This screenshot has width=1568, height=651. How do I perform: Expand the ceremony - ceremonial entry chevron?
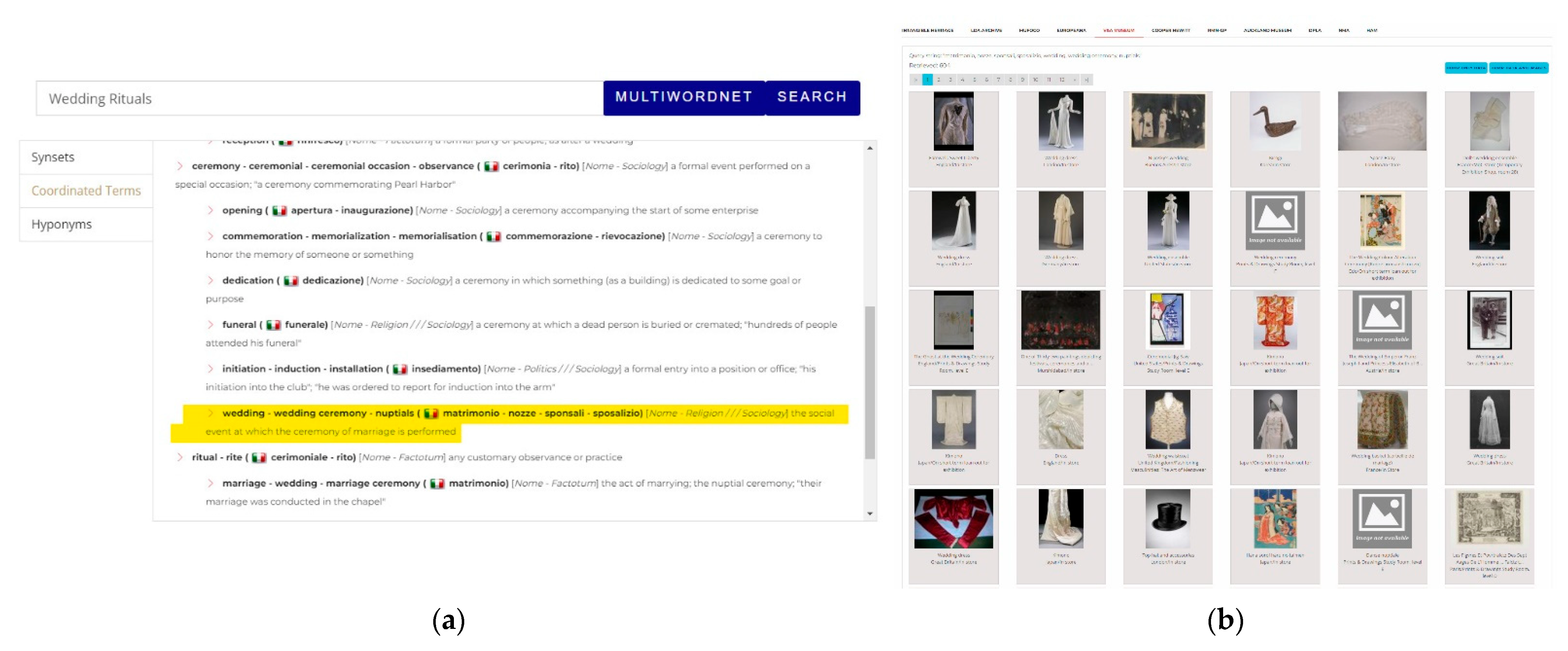pyautogui.click(x=180, y=166)
